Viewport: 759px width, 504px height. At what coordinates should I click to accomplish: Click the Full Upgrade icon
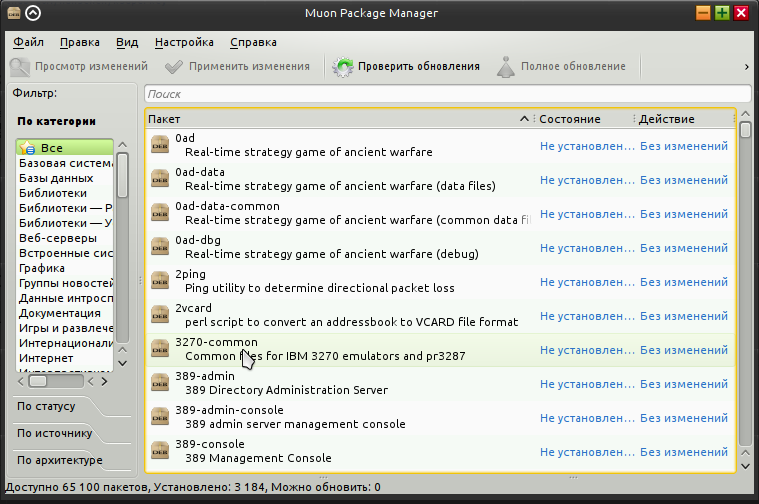click(x=506, y=67)
